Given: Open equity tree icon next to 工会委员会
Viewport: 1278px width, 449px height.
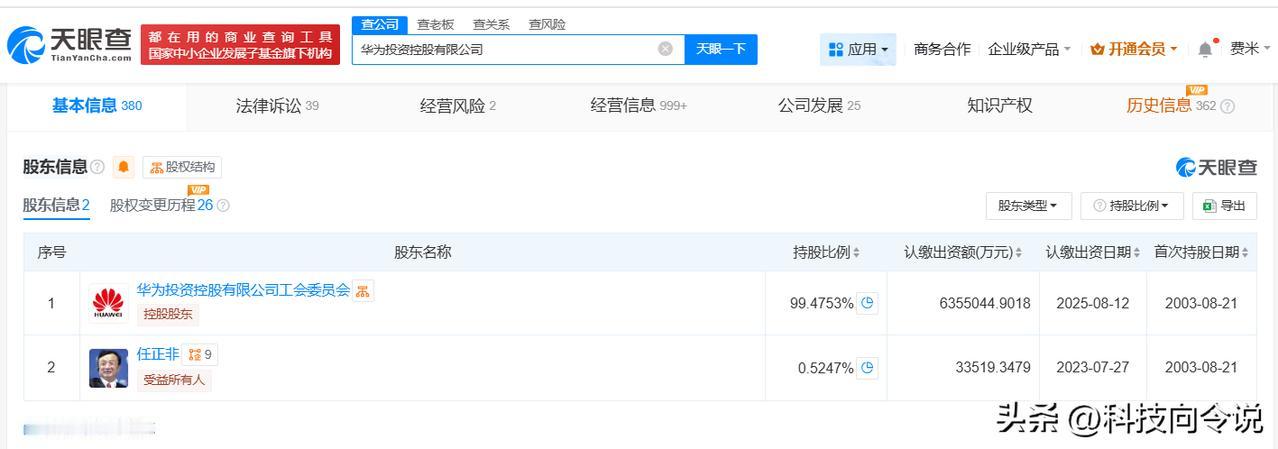Looking at the screenshot, I should pyautogui.click(x=363, y=291).
